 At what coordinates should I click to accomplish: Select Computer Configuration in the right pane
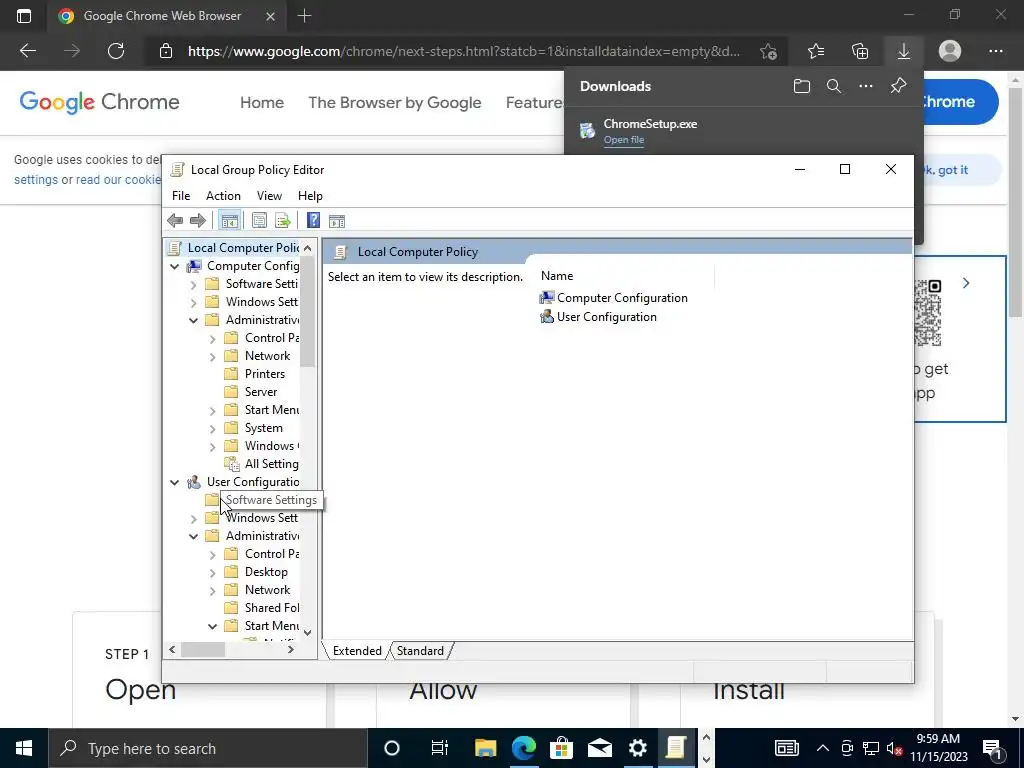click(613, 298)
